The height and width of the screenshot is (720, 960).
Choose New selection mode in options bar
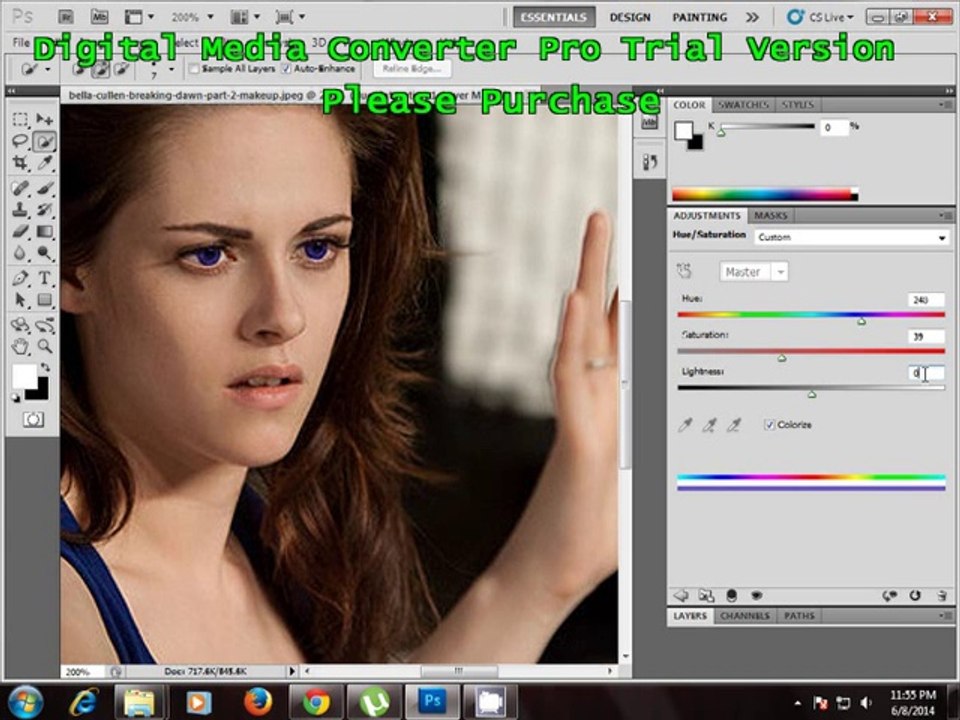(x=78, y=69)
